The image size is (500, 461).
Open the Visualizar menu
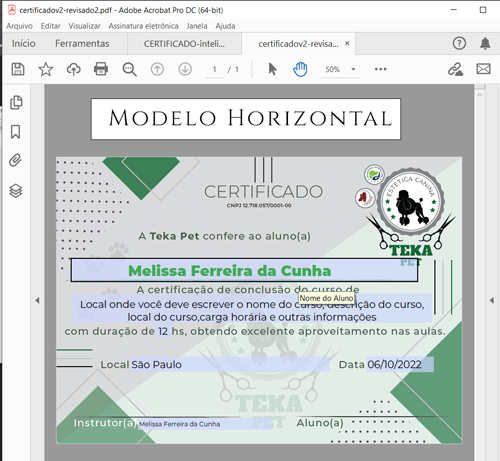click(84, 26)
